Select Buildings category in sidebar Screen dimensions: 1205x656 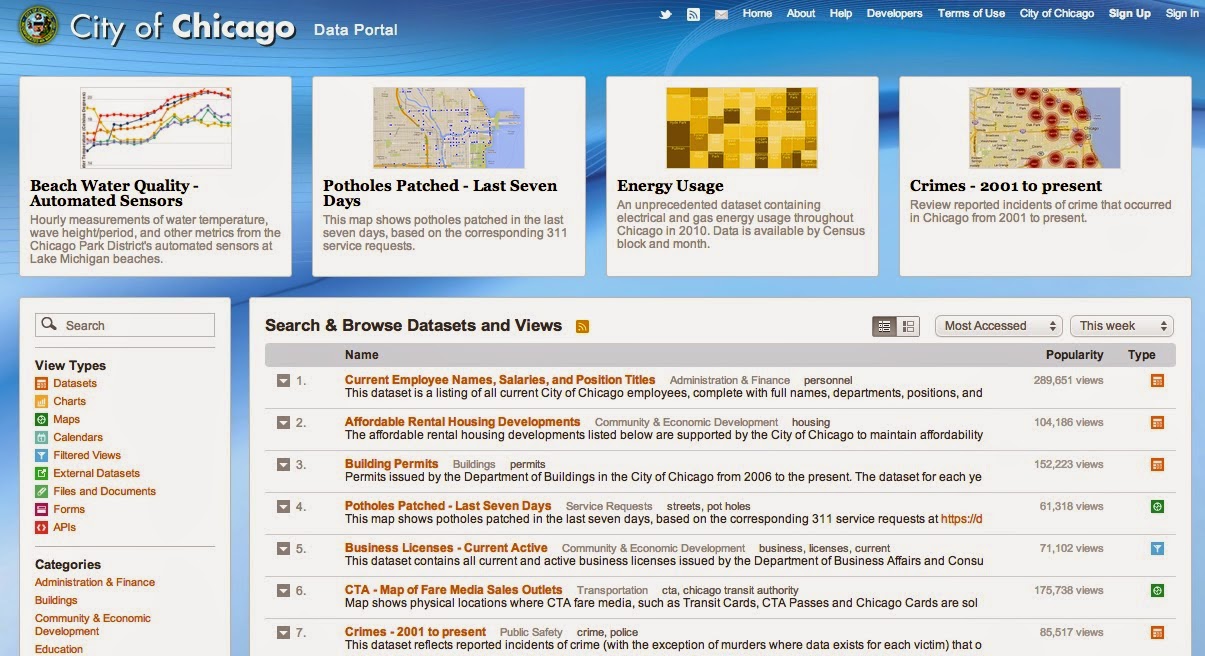(56, 600)
